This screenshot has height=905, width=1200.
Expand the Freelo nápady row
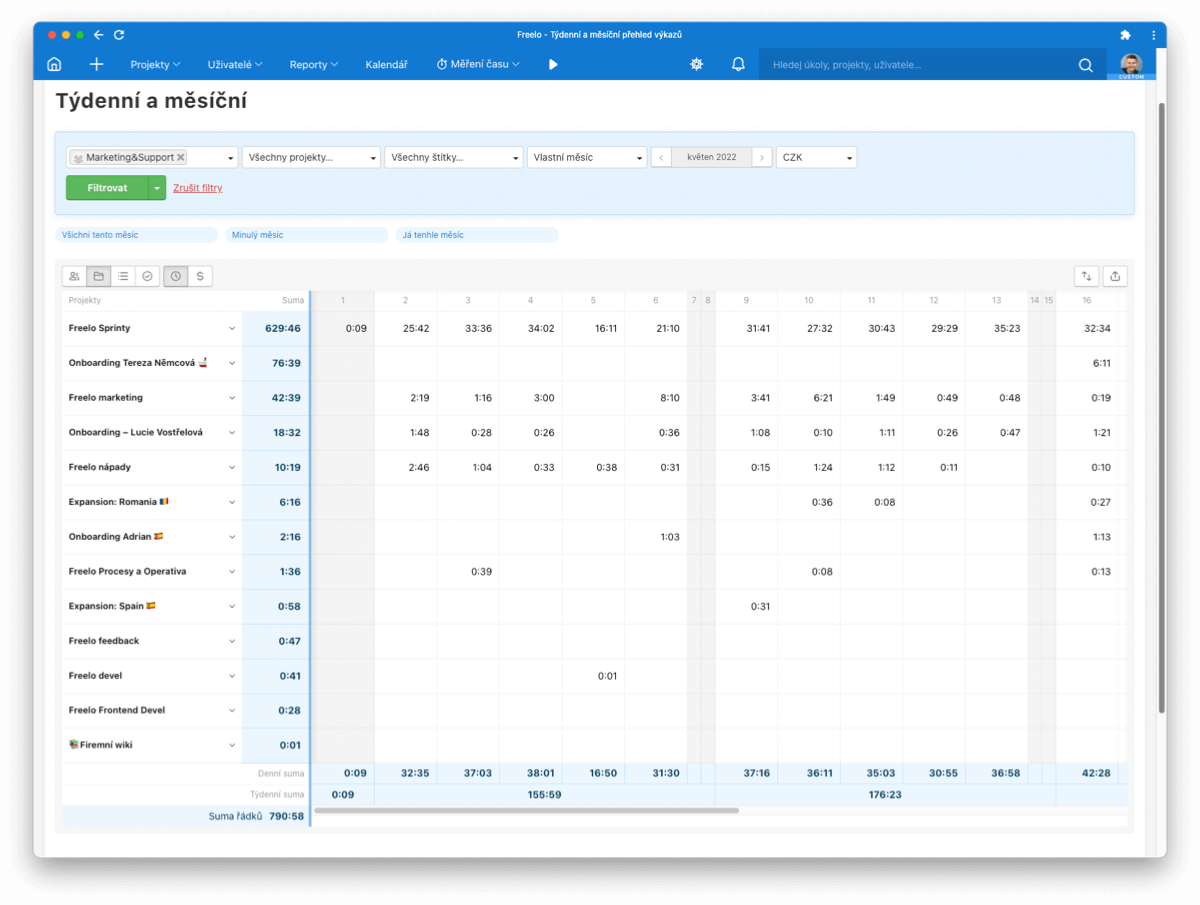[x=232, y=467]
